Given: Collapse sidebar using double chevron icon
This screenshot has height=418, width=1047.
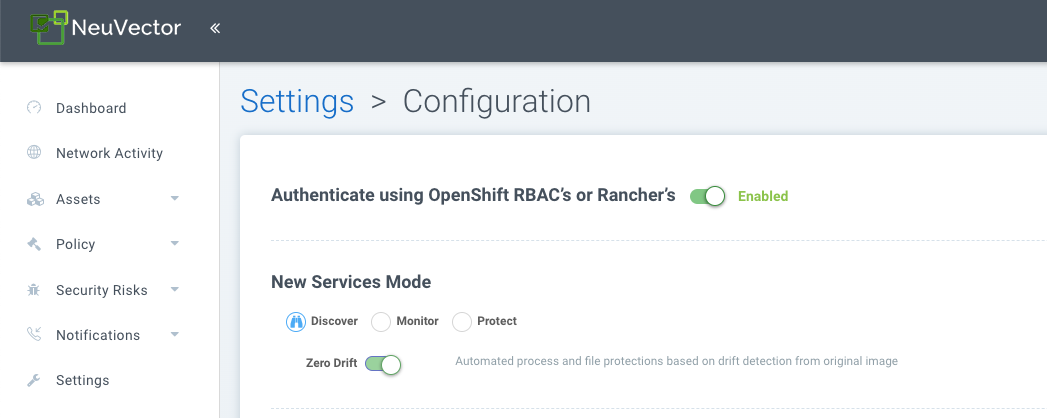Looking at the screenshot, I should (x=215, y=28).
